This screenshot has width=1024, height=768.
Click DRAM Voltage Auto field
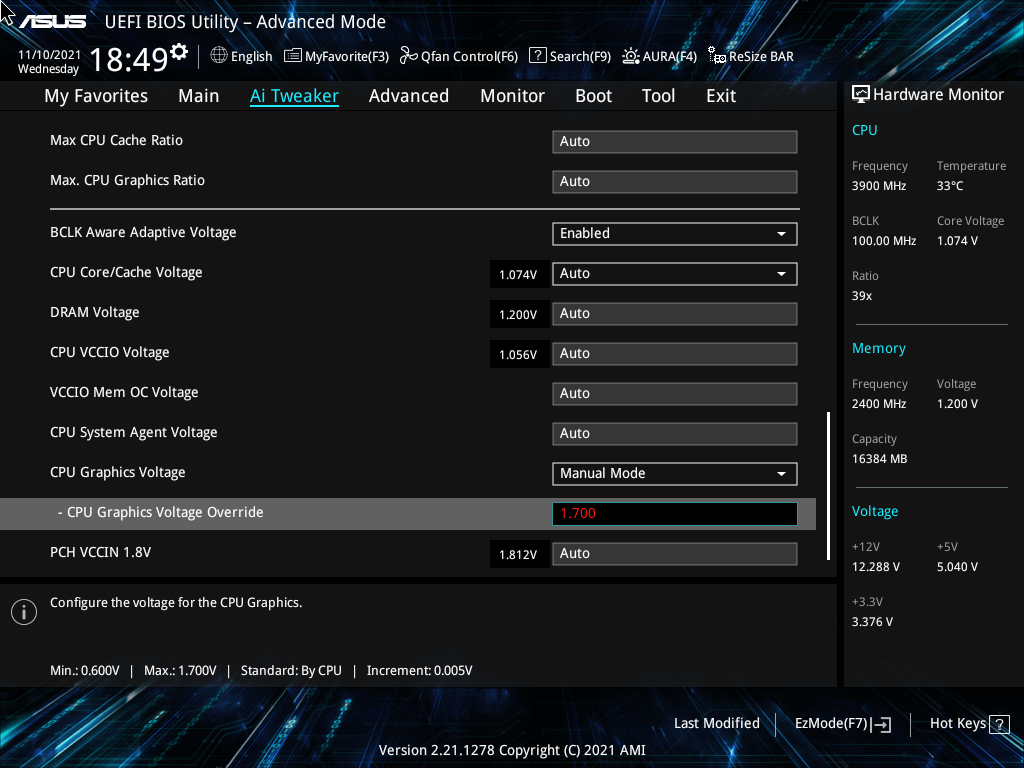pyautogui.click(x=675, y=313)
